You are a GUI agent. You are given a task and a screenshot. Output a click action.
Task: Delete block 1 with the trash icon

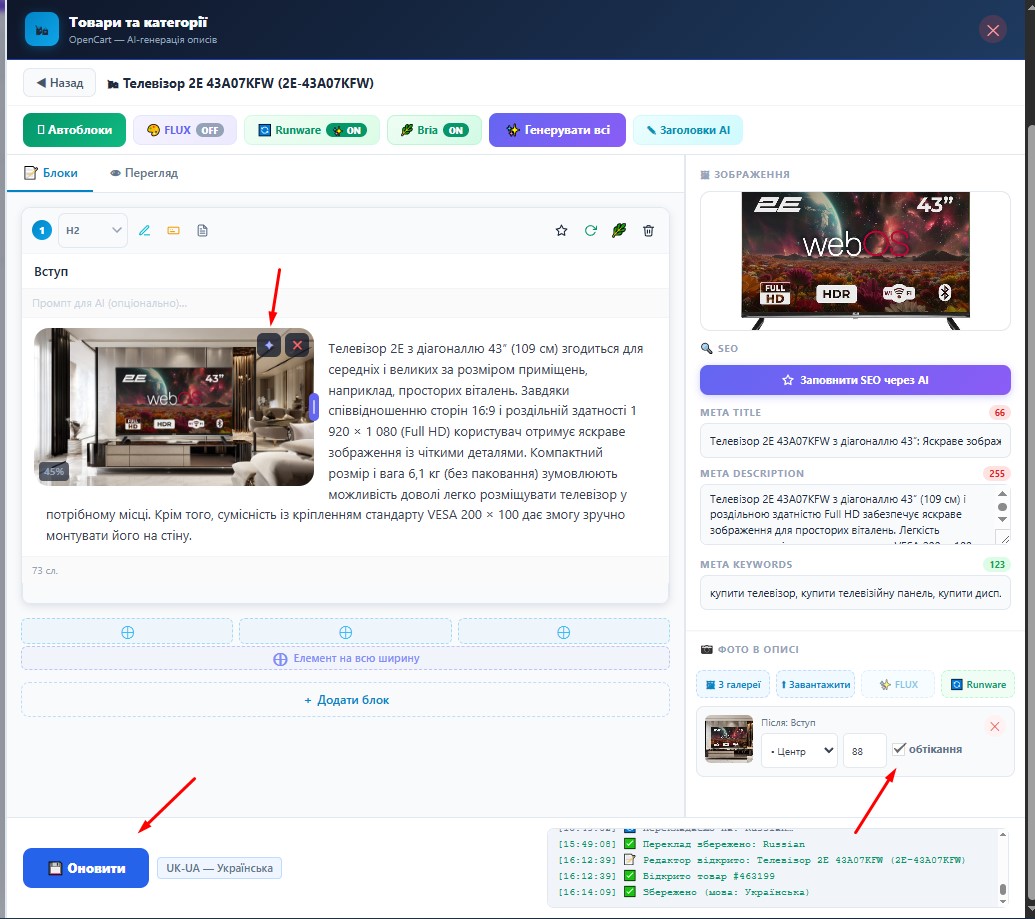pyautogui.click(x=648, y=230)
